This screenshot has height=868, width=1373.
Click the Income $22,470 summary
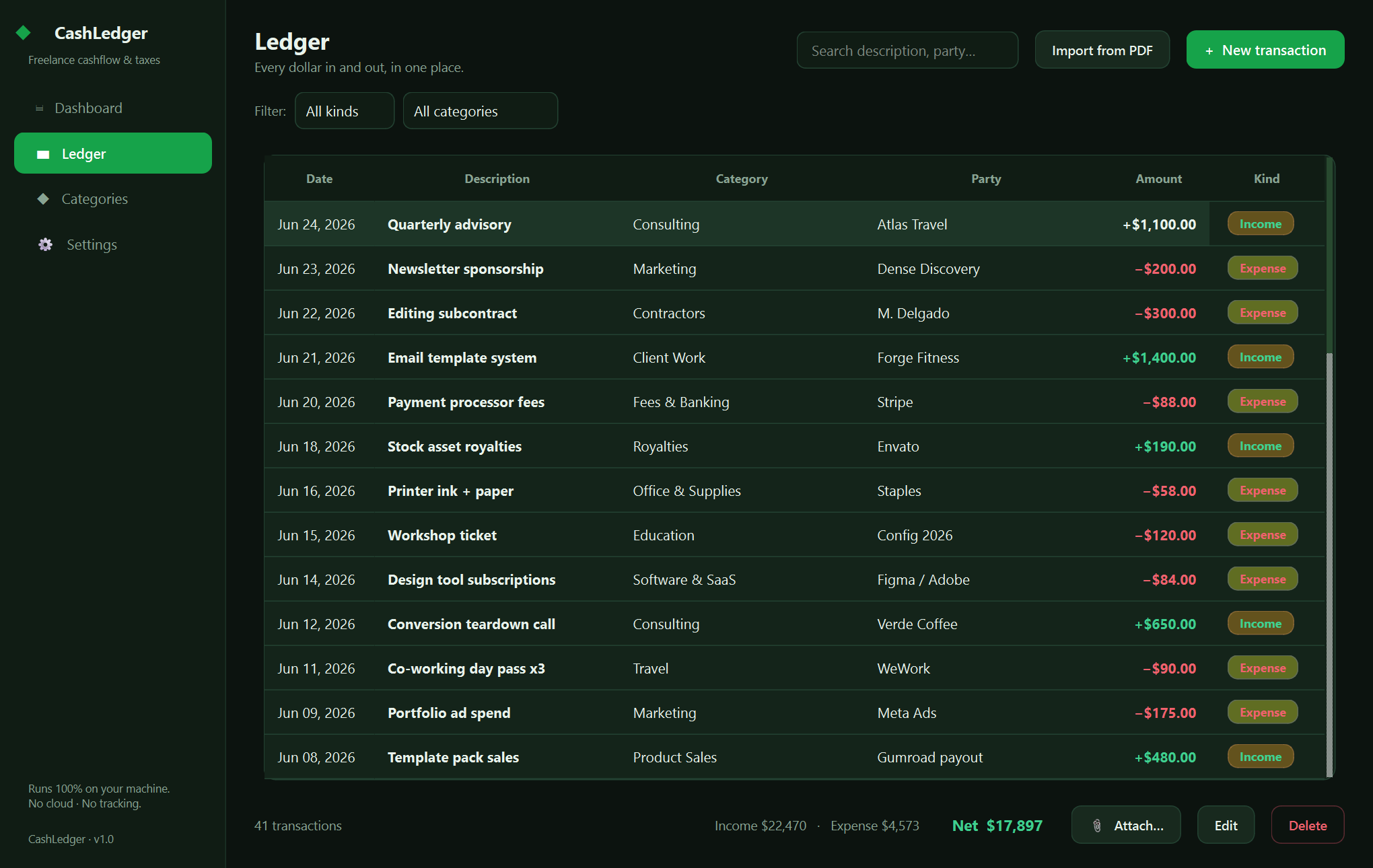pos(760,826)
